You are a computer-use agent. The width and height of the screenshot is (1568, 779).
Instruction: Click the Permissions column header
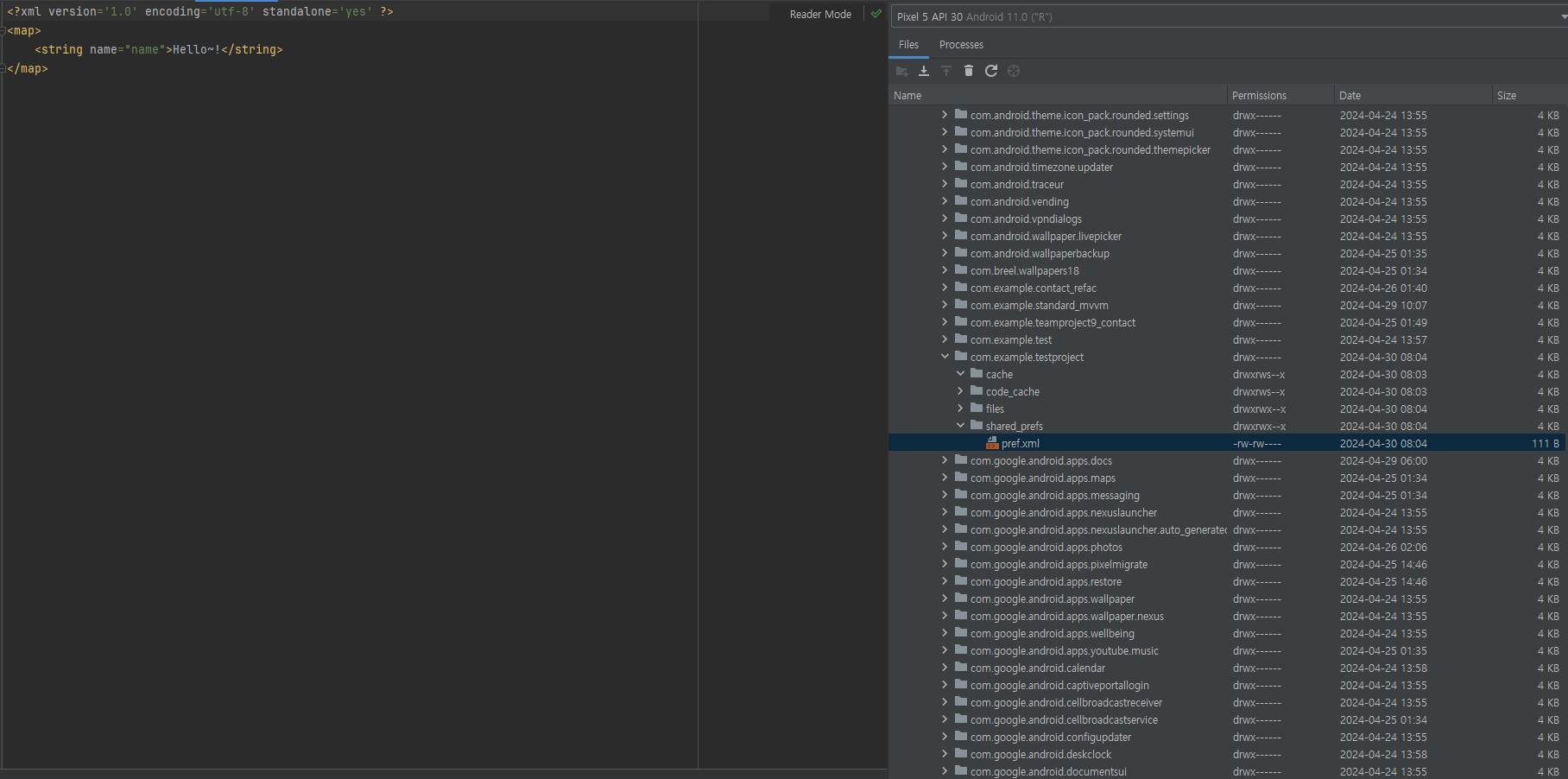point(1280,96)
